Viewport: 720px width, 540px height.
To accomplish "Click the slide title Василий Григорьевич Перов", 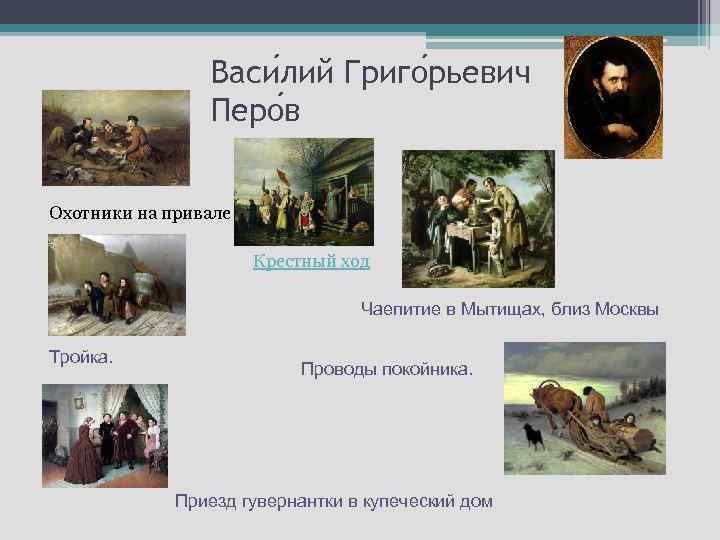I will pos(371,91).
